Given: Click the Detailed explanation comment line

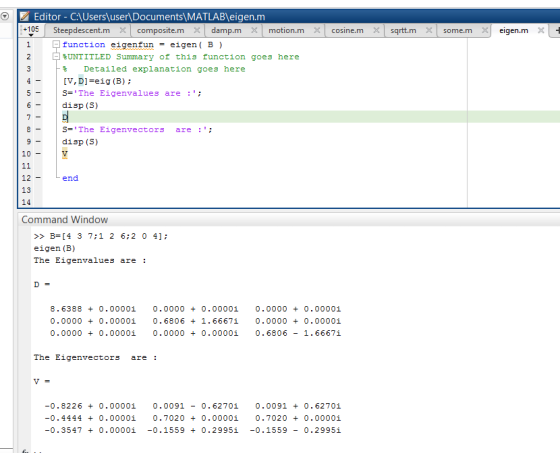Looking at the screenshot, I should point(154,69).
